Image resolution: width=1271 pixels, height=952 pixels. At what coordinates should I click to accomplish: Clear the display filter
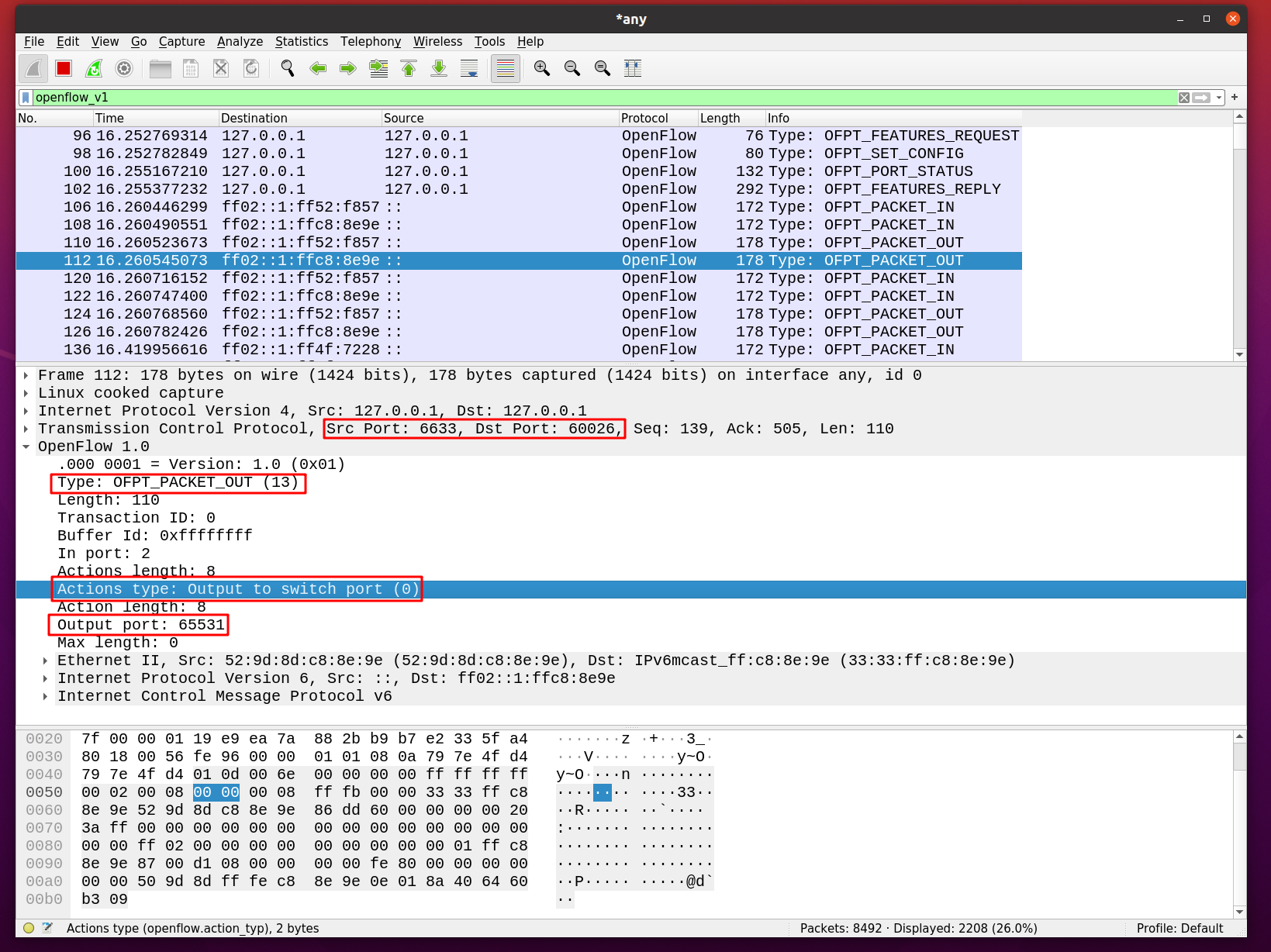pos(1183,98)
